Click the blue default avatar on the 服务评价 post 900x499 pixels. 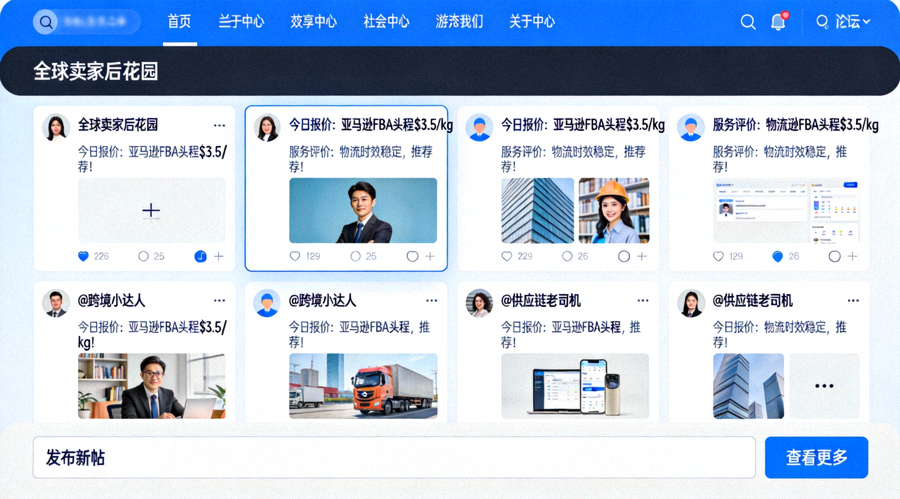(x=690, y=127)
